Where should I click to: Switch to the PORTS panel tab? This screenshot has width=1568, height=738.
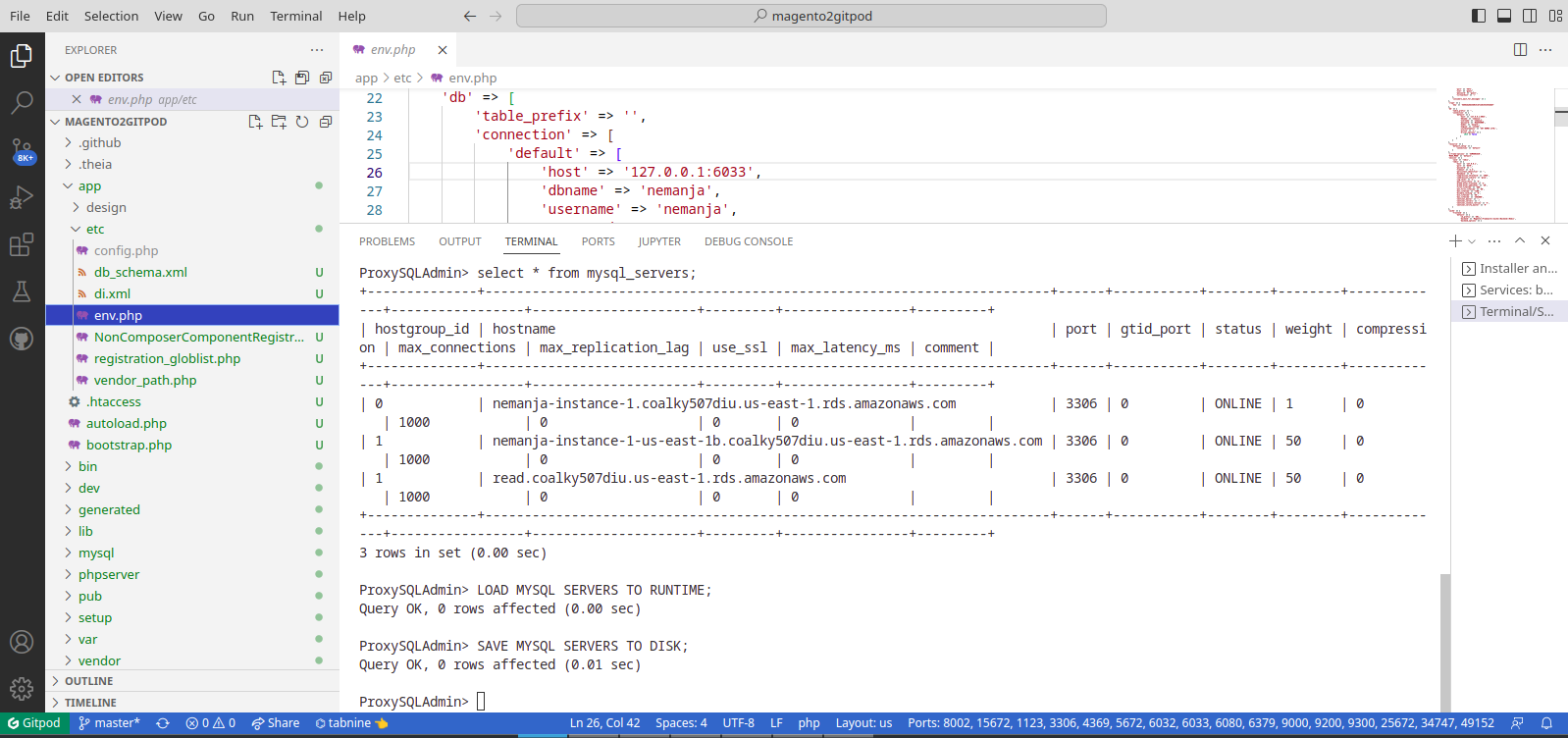pyautogui.click(x=598, y=241)
